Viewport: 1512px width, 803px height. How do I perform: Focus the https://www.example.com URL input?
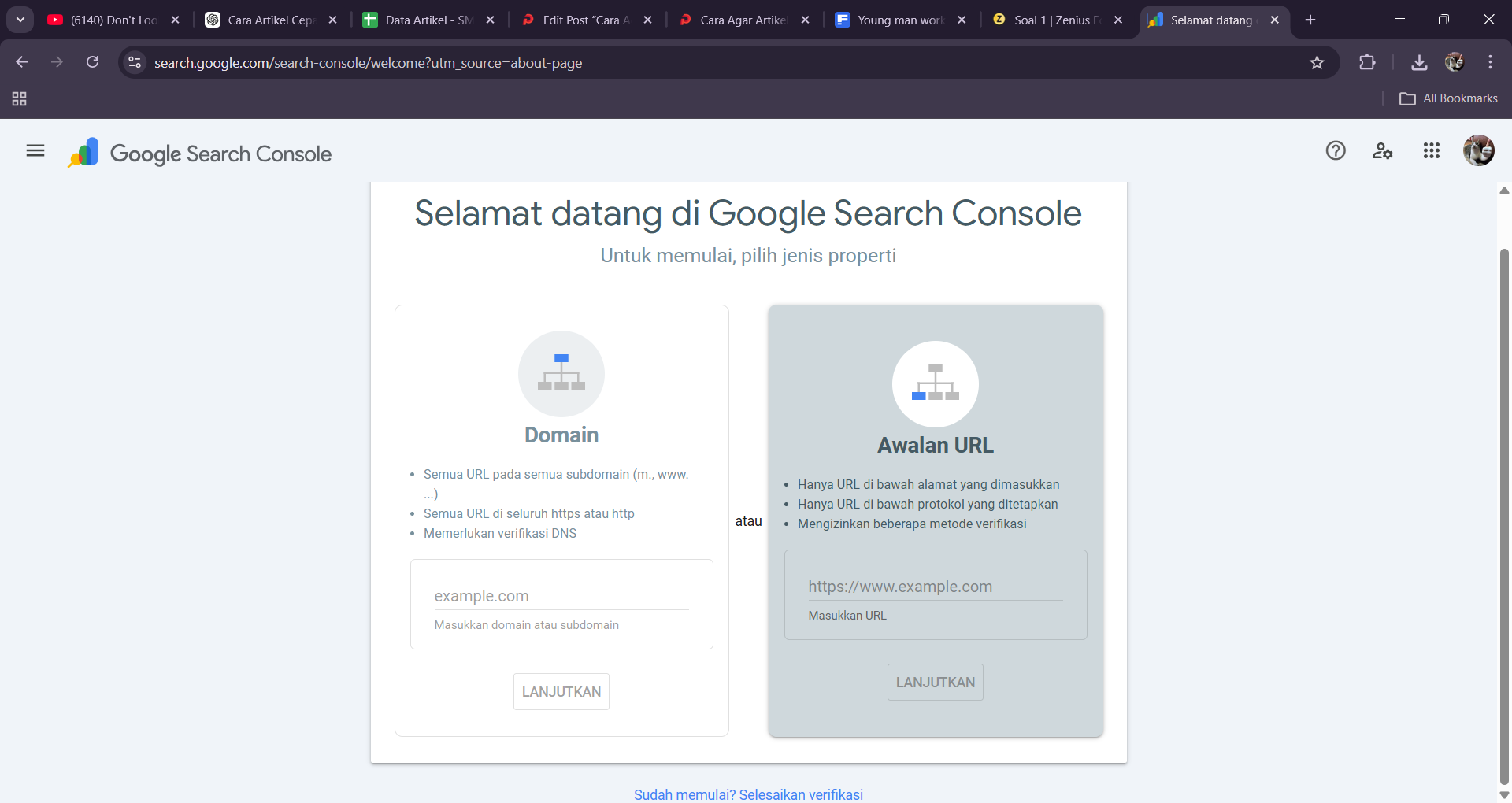point(936,587)
